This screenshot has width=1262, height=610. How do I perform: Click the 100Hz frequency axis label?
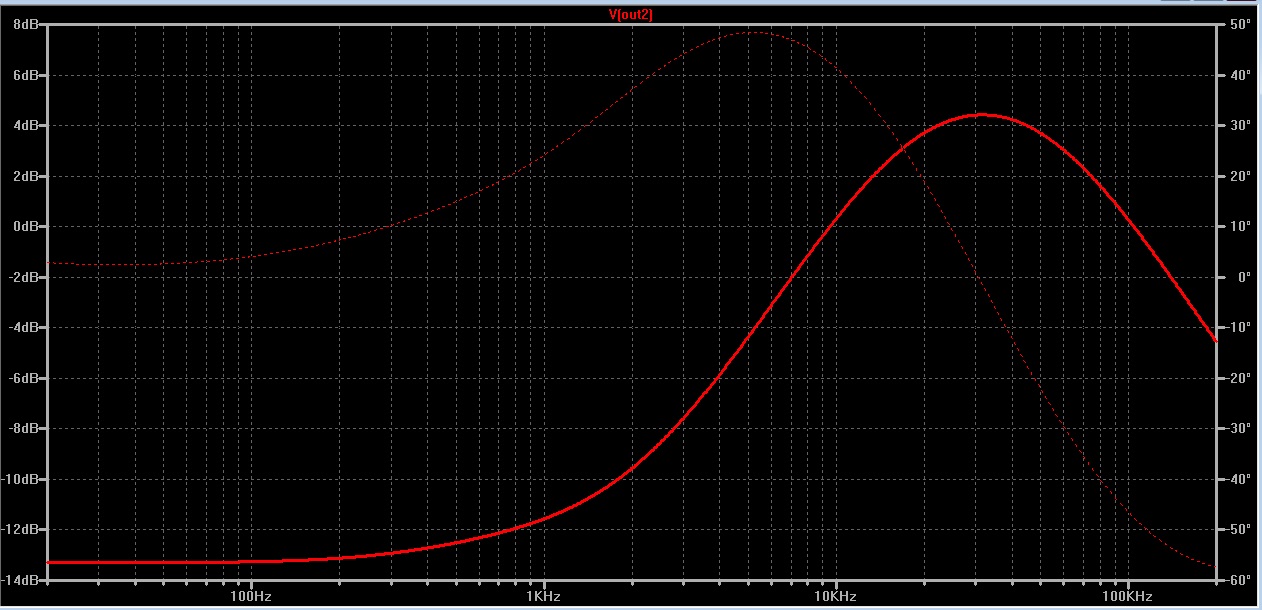pos(251,597)
